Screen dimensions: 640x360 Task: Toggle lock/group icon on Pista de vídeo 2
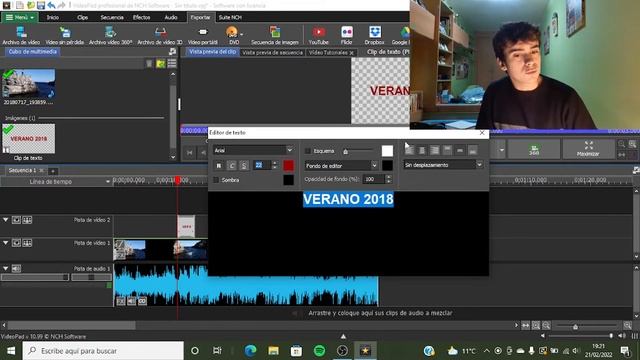(x=27, y=220)
